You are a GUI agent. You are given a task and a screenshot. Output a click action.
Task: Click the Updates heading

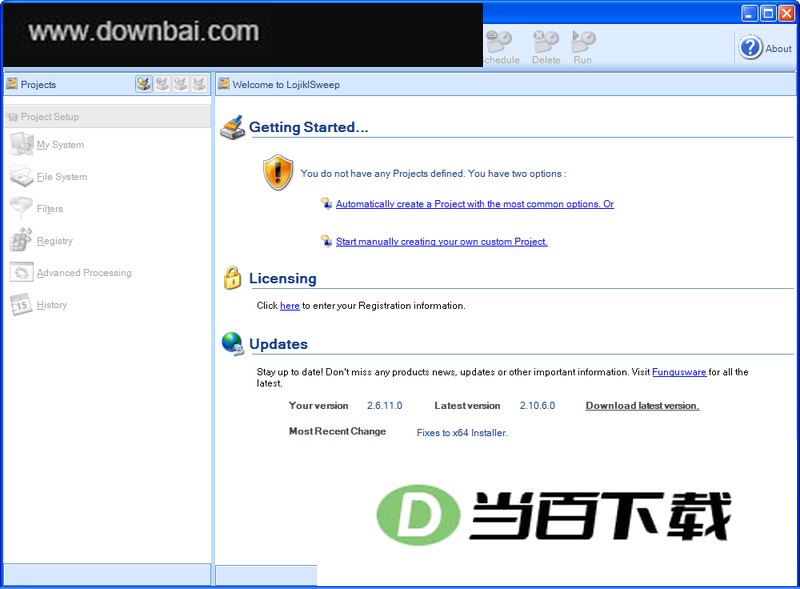point(278,344)
